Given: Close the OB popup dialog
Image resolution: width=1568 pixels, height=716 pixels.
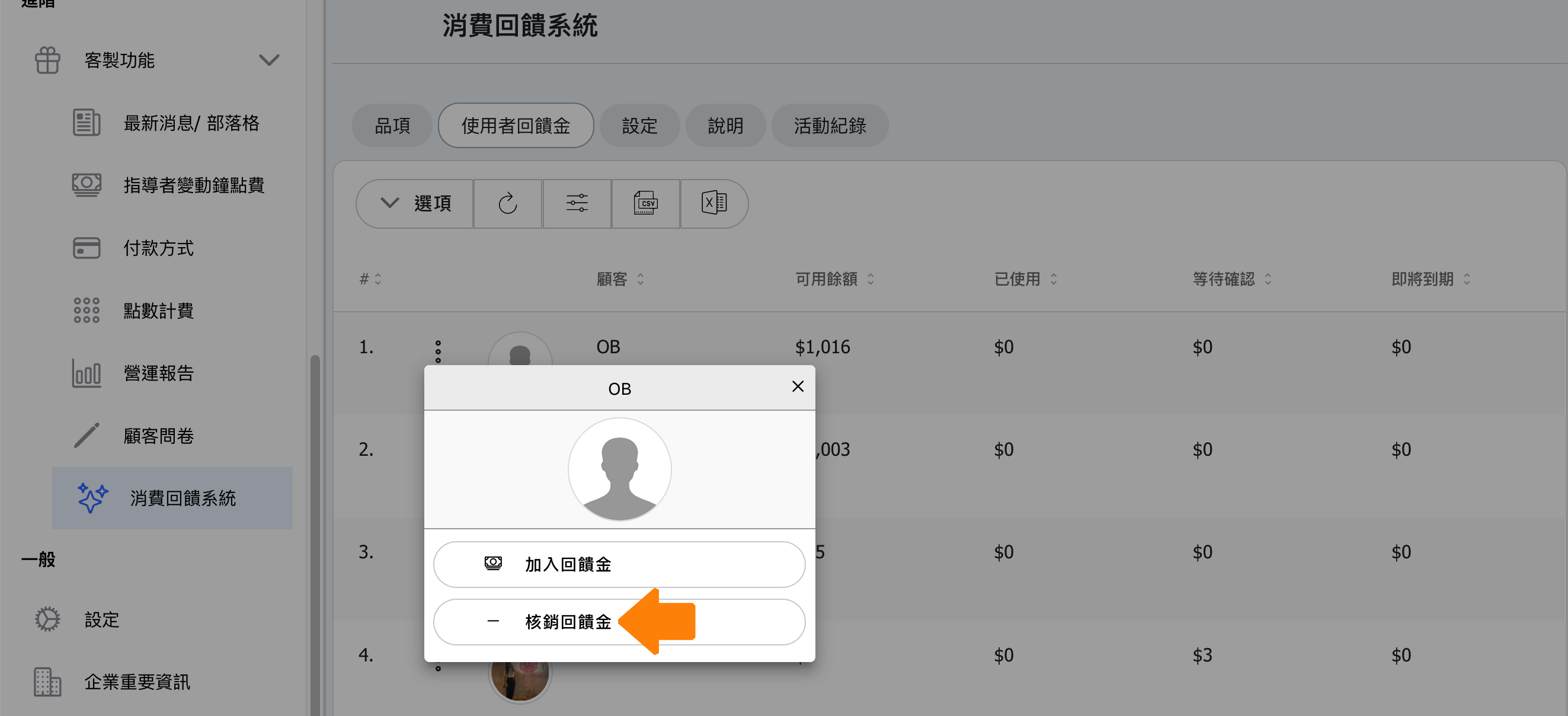Looking at the screenshot, I should (798, 386).
